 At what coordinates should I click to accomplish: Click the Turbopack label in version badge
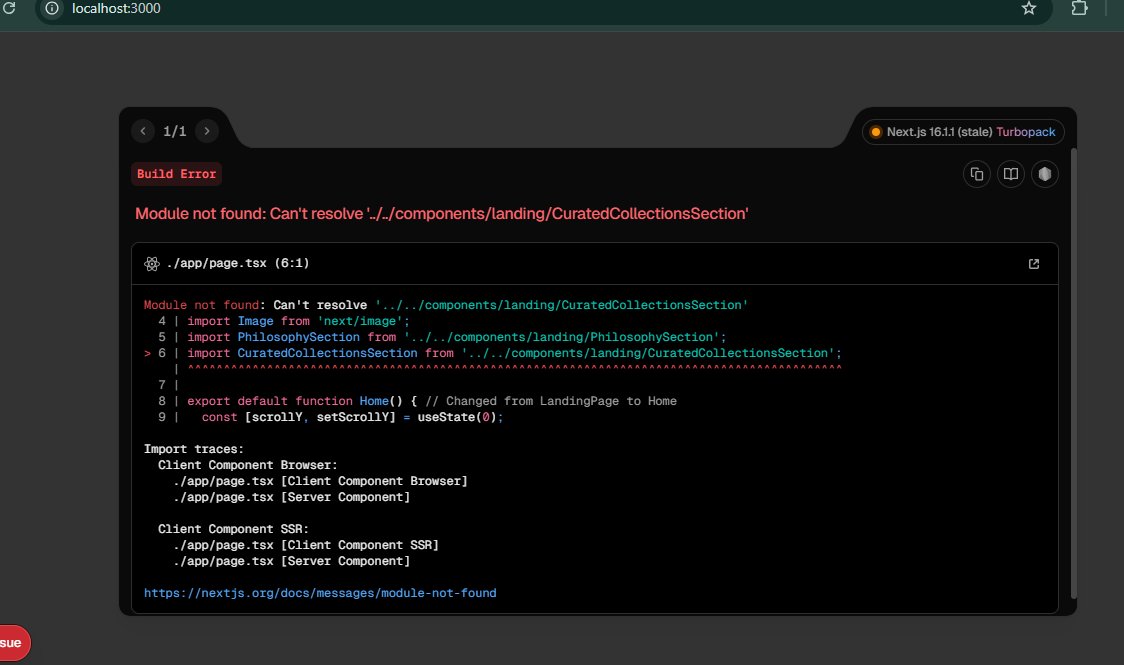tap(1025, 132)
